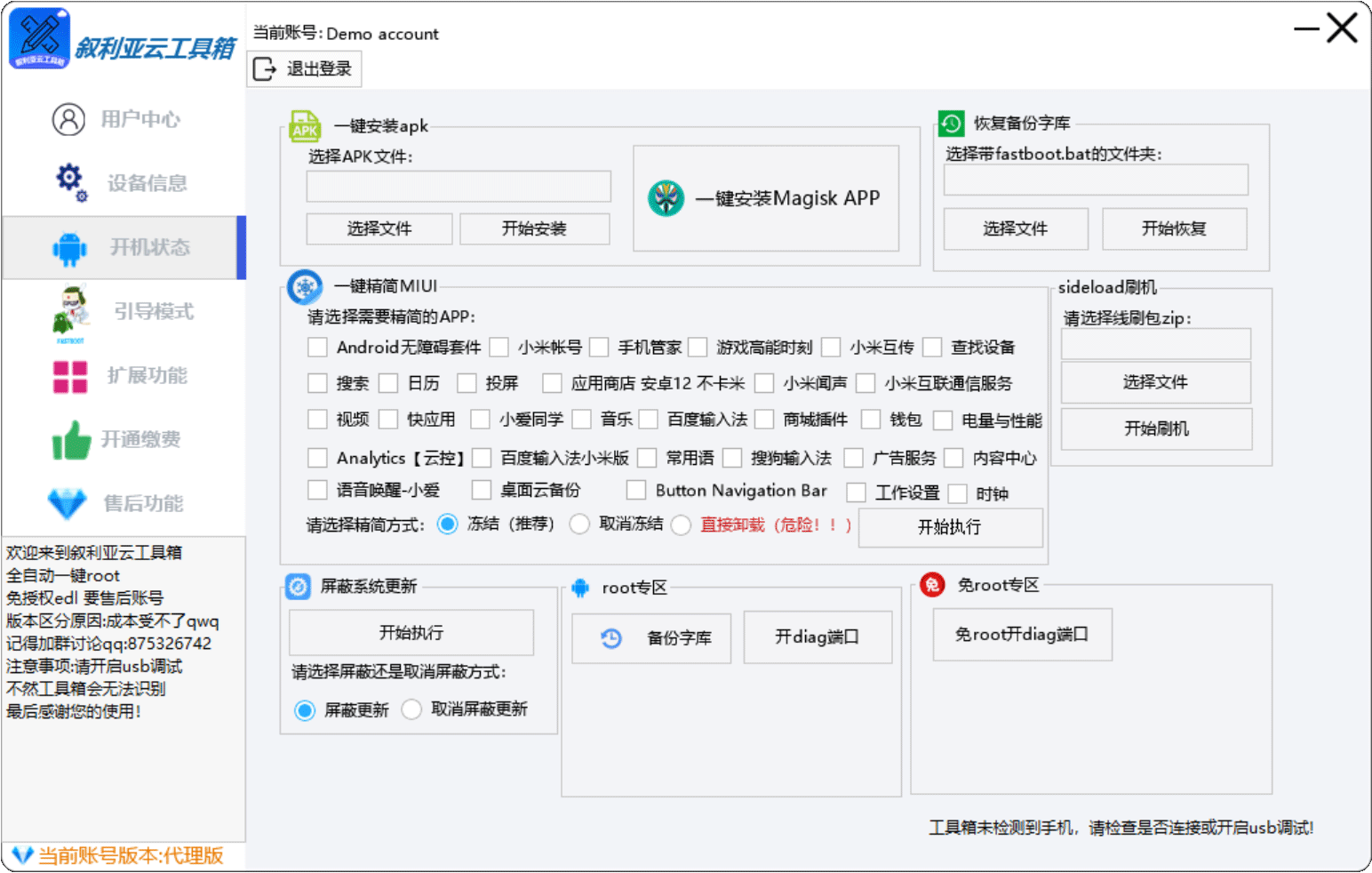Click the logout door icon
The height and width of the screenshot is (873, 1372).
265,69
